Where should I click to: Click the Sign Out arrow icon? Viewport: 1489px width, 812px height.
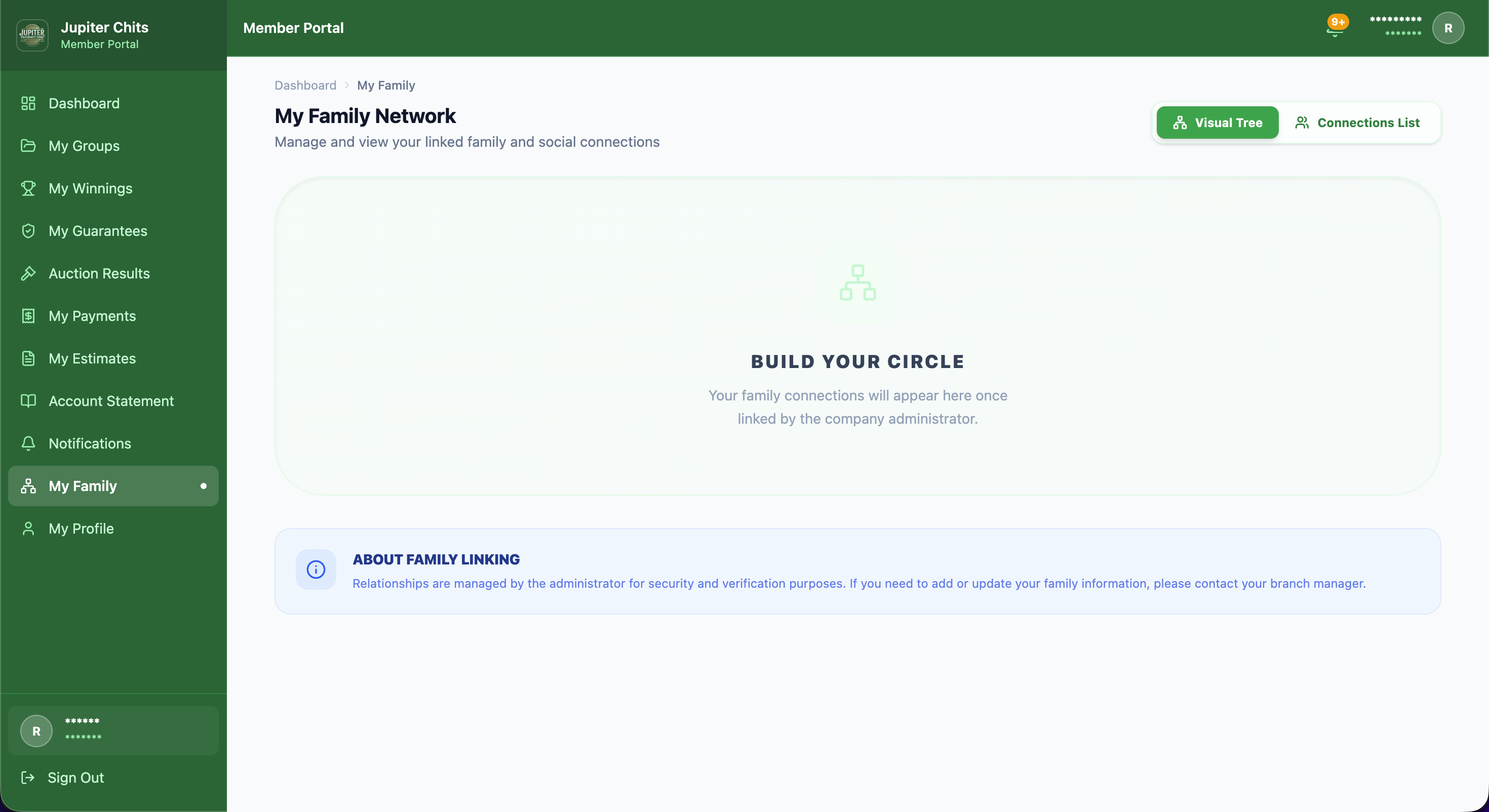[x=28, y=778]
